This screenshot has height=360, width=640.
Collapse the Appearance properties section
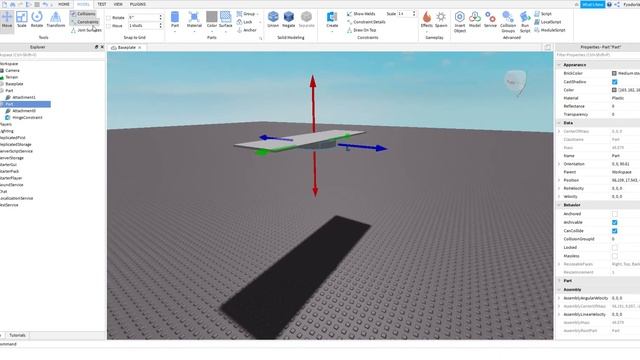559,65
